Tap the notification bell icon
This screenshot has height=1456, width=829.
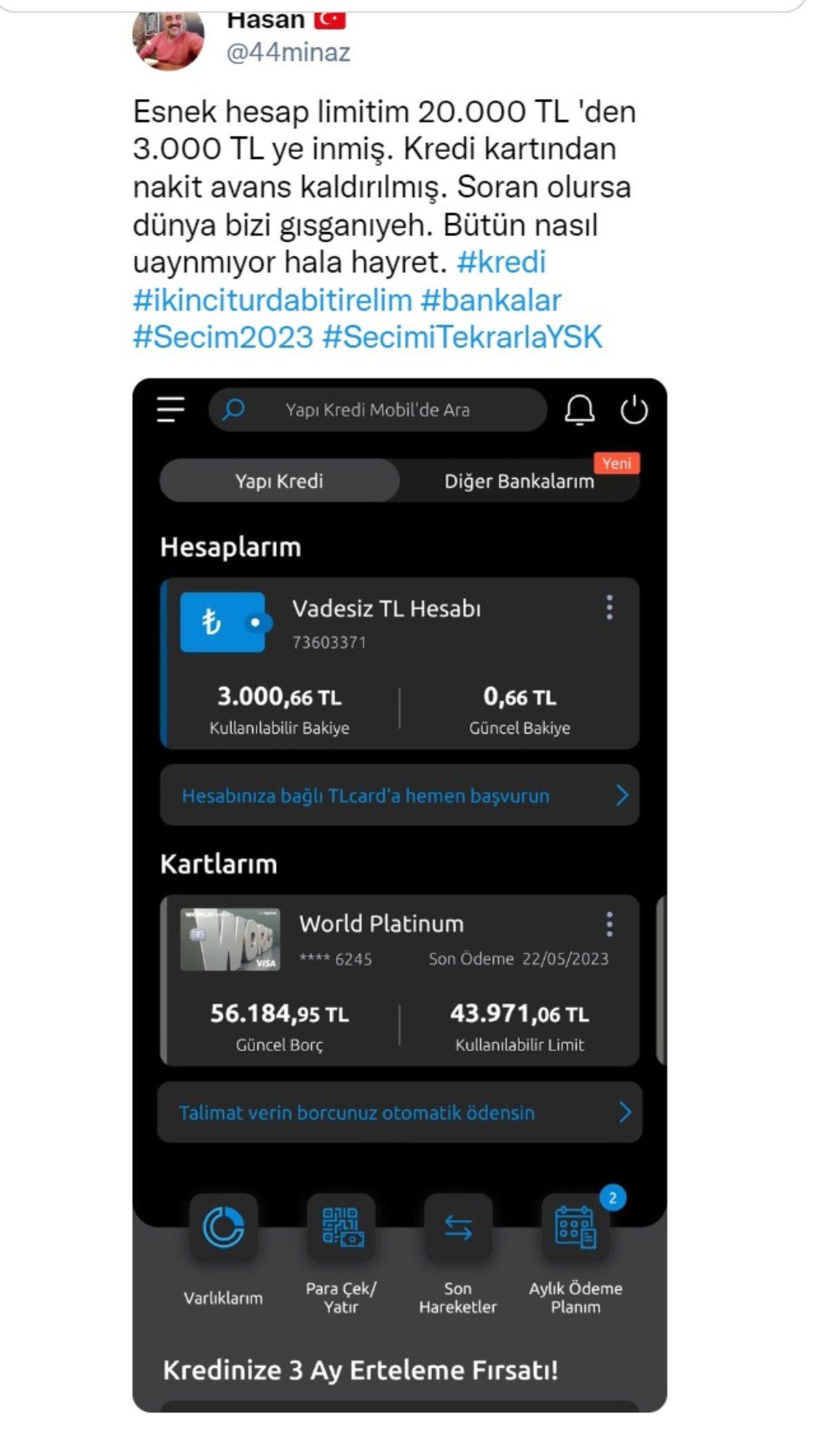pos(580,410)
